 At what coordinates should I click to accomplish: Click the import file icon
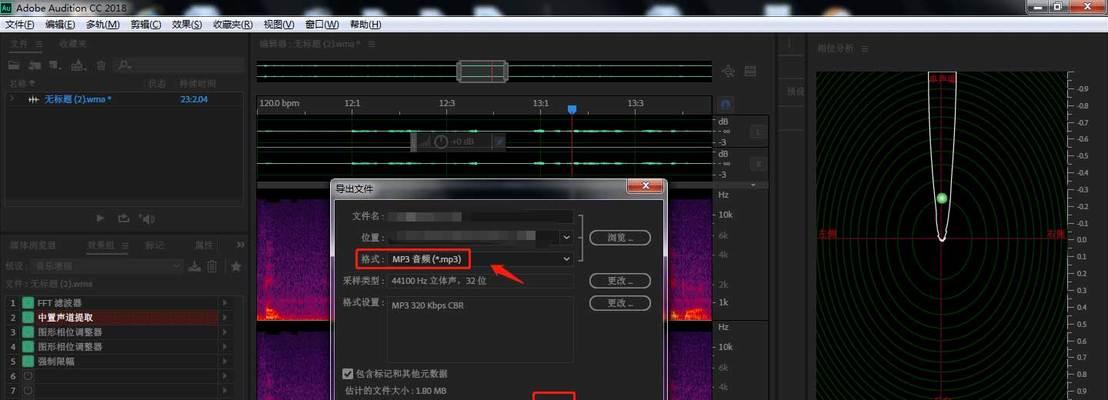[35, 65]
